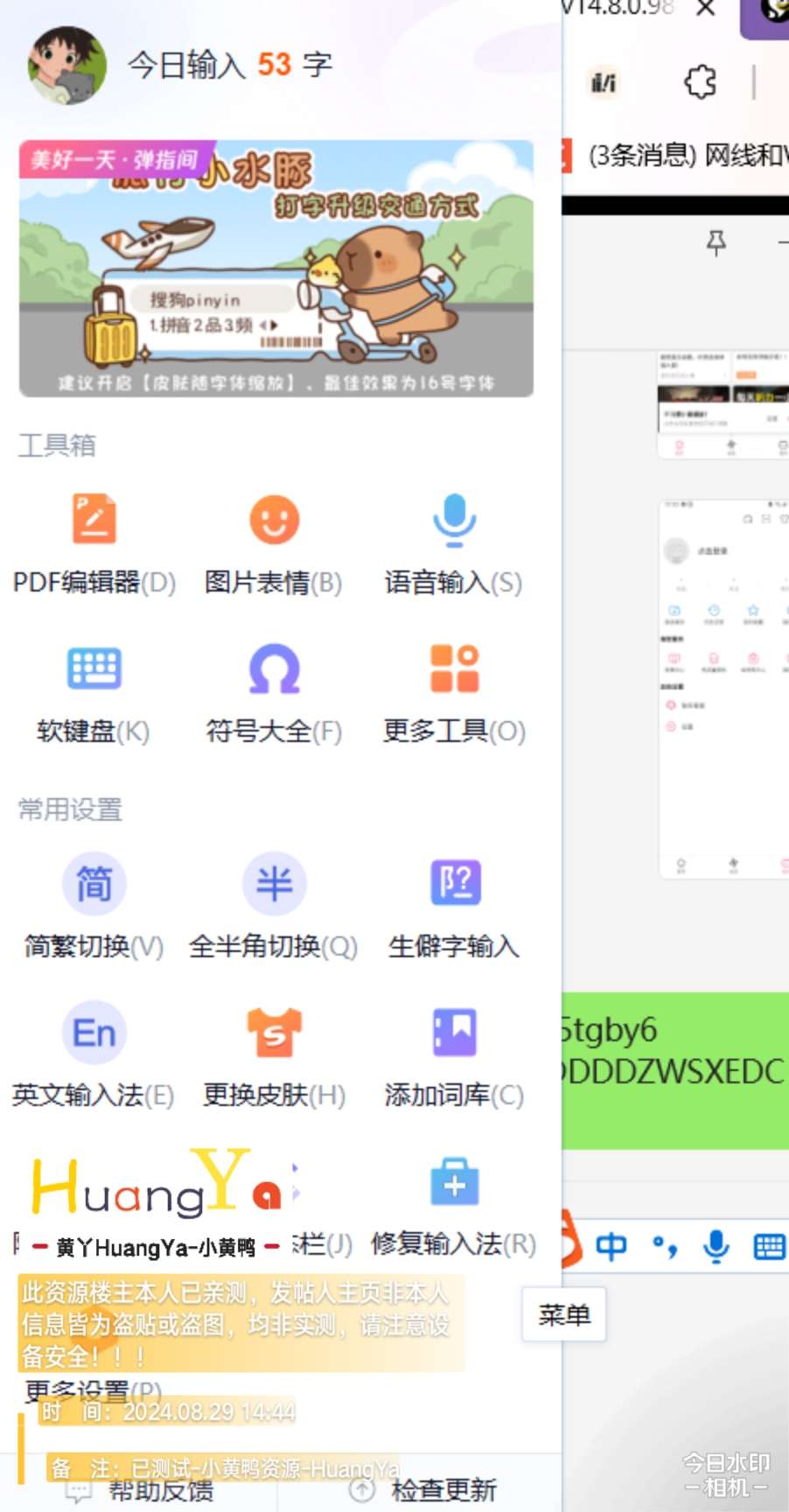789x1512 pixels.
Task: Click 帮助反馈 help feedback
Action: tap(140, 1489)
